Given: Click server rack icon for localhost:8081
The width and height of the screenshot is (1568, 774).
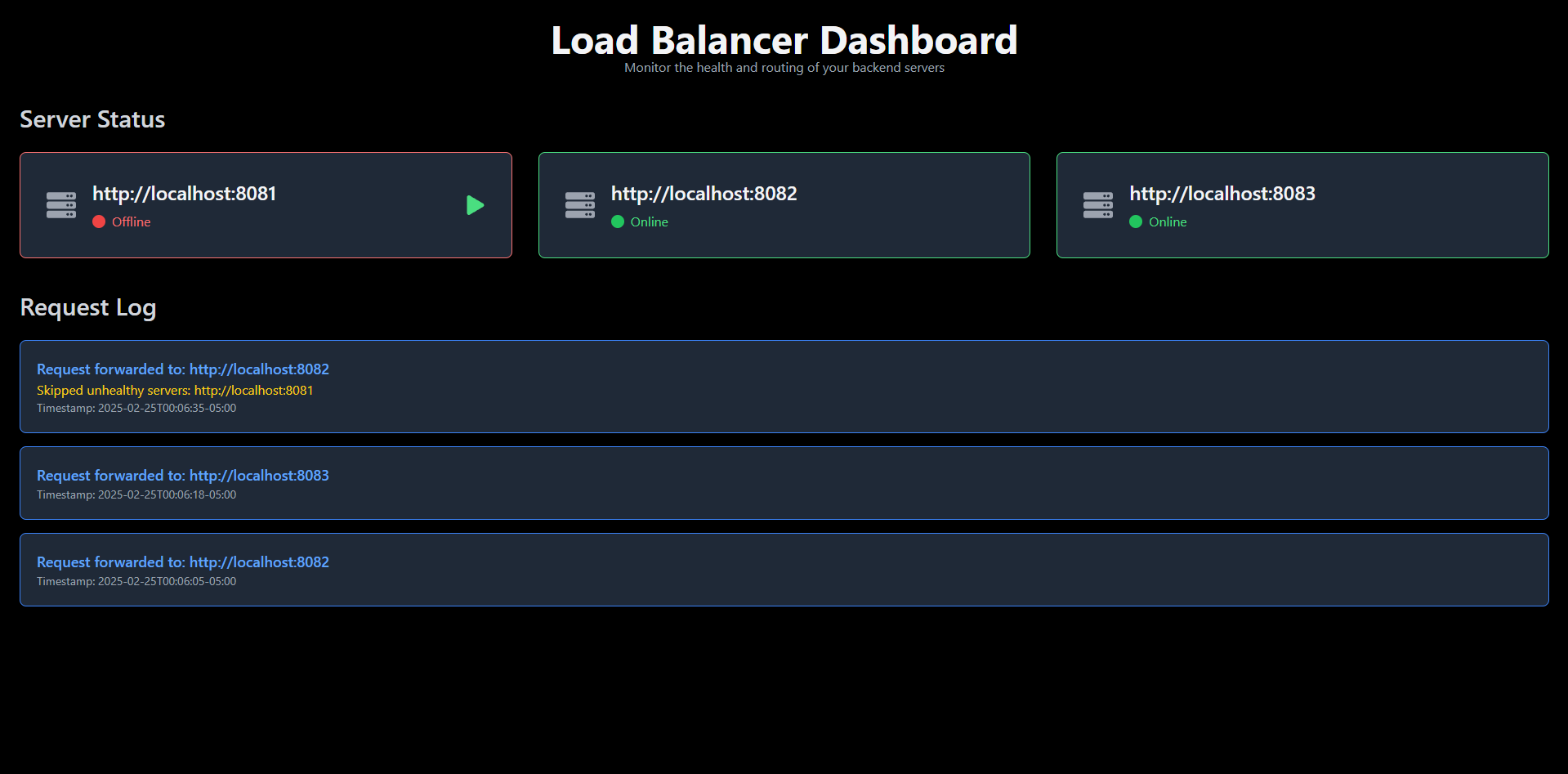Looking at the screenshot, I should 61,205.
